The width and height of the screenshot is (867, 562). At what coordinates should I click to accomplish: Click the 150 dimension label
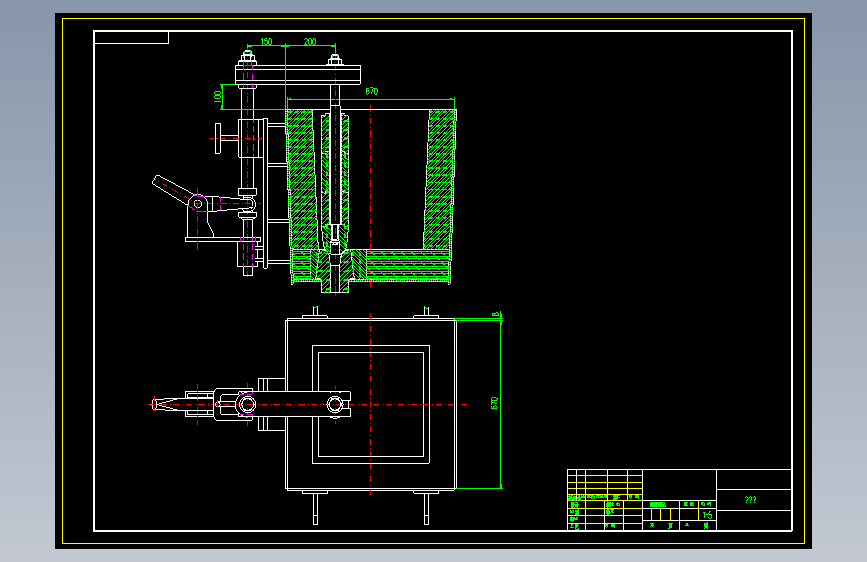click(266, 41)
